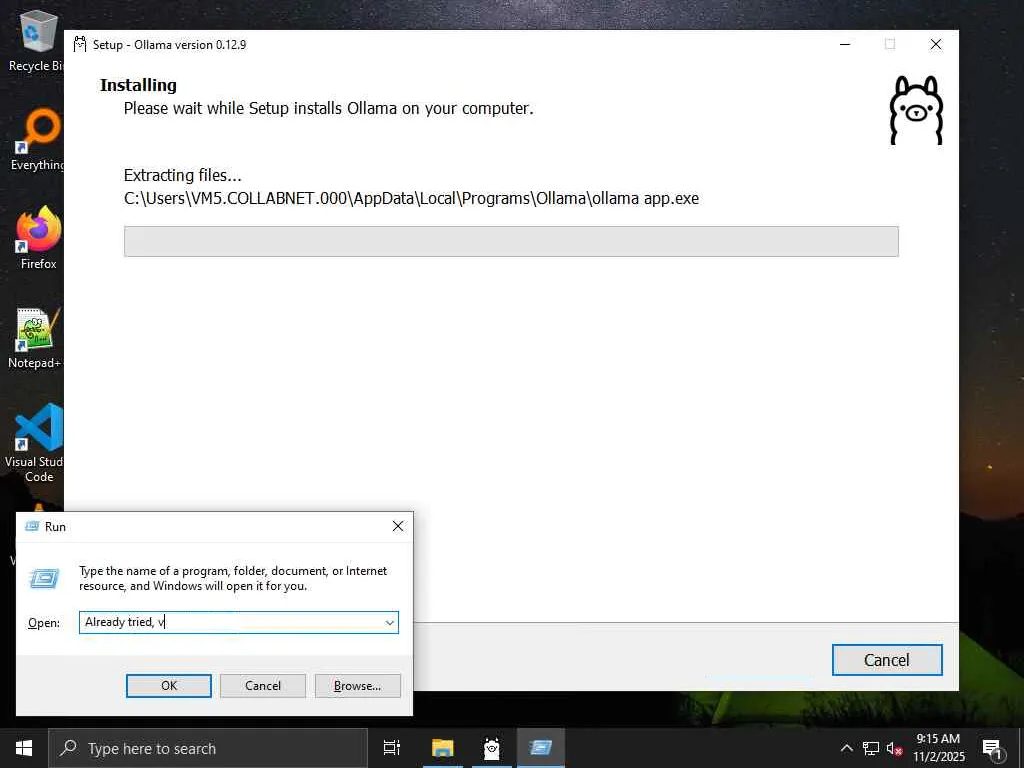Screen dimensions: 1024x768
Task: Cancel the Ollama installation
Action: (x=887, y=660)
